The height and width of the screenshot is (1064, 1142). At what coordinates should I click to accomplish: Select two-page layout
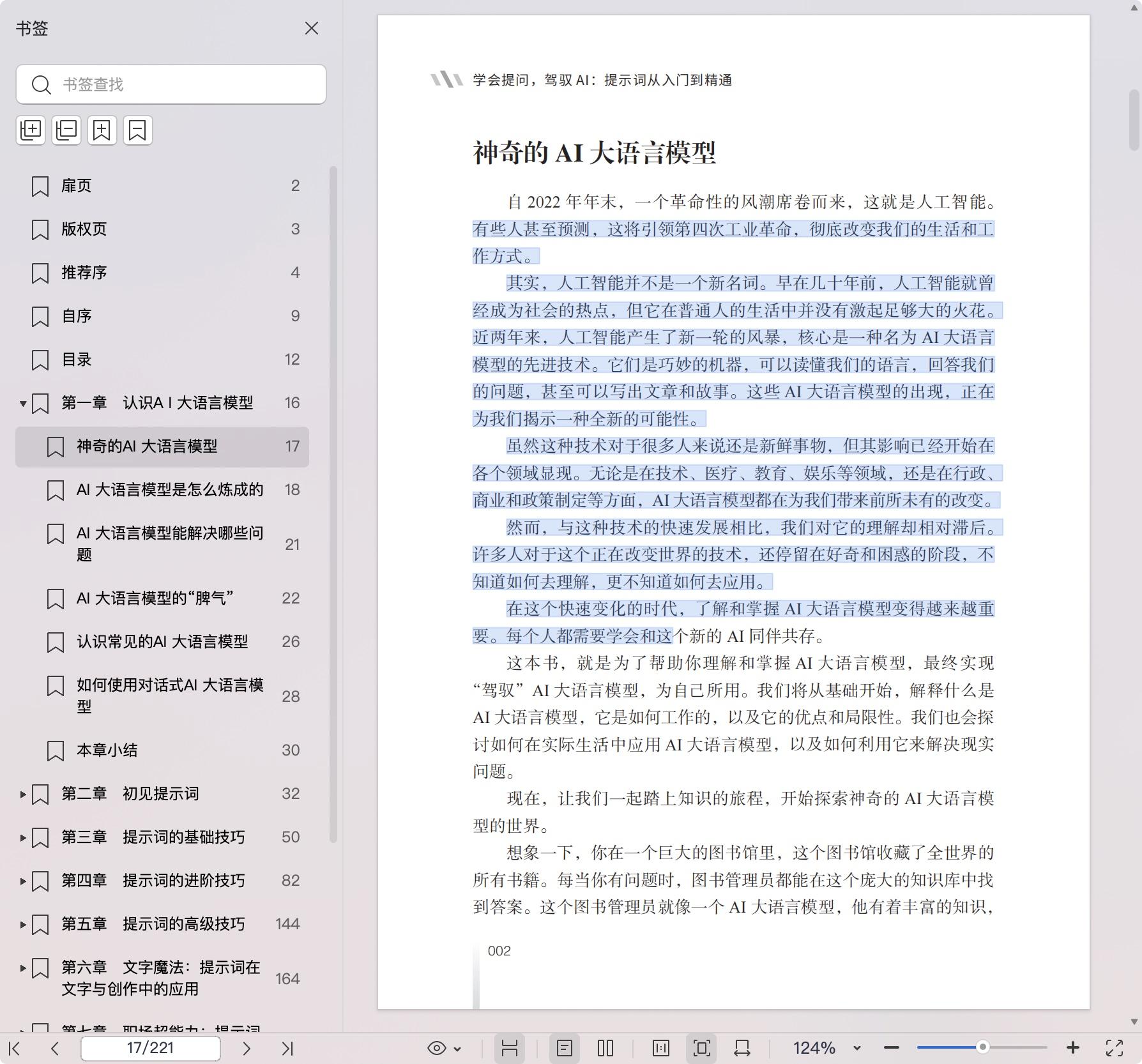[605, 1048]
